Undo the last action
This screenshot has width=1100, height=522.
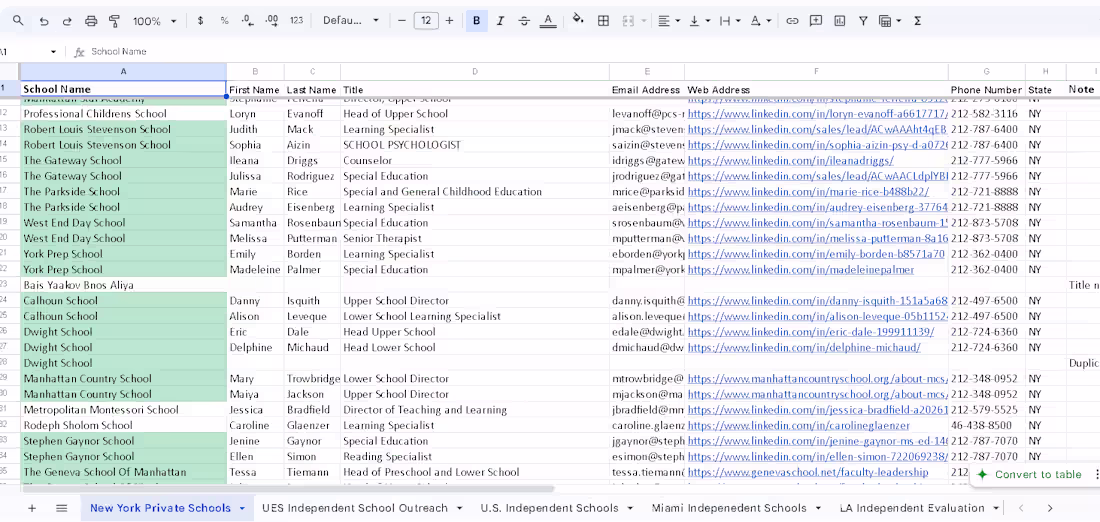[x=44, y=21]
